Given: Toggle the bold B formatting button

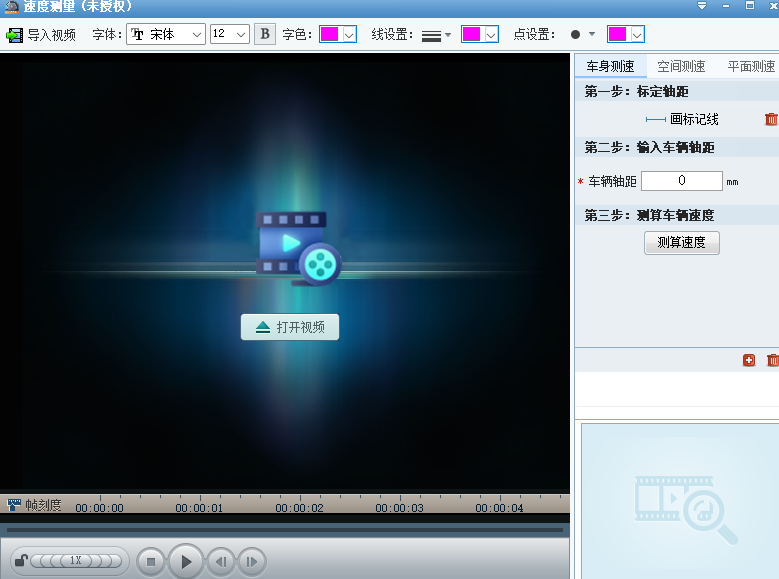Looking at the screenshot, I should 265,34.
